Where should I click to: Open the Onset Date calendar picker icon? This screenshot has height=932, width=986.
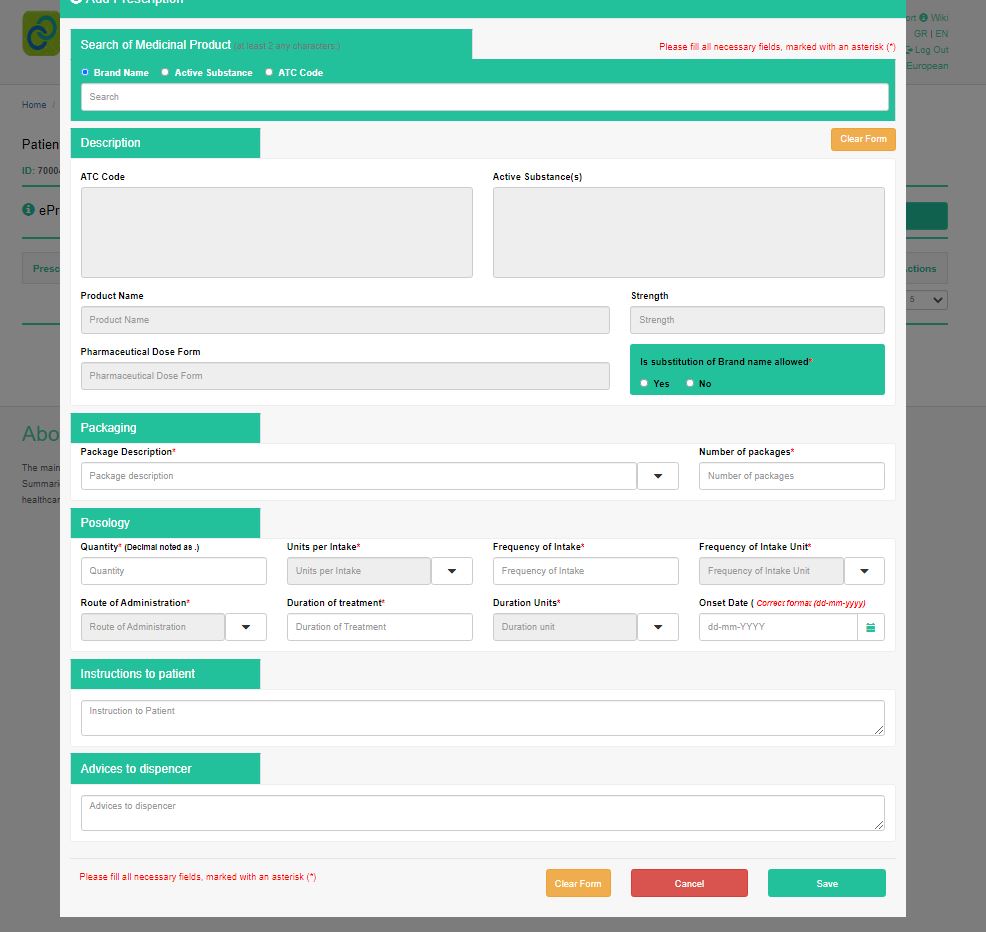coord(871,627)
